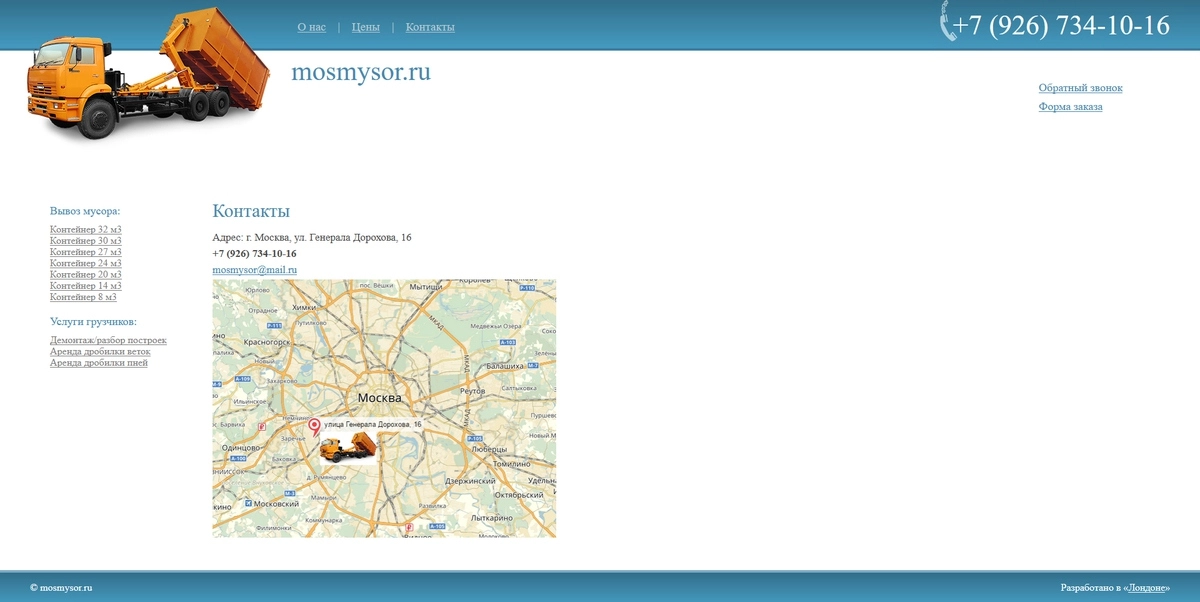
Task: Open 'Демонтаж/разбор построек' service link
Action: [108, 340]
